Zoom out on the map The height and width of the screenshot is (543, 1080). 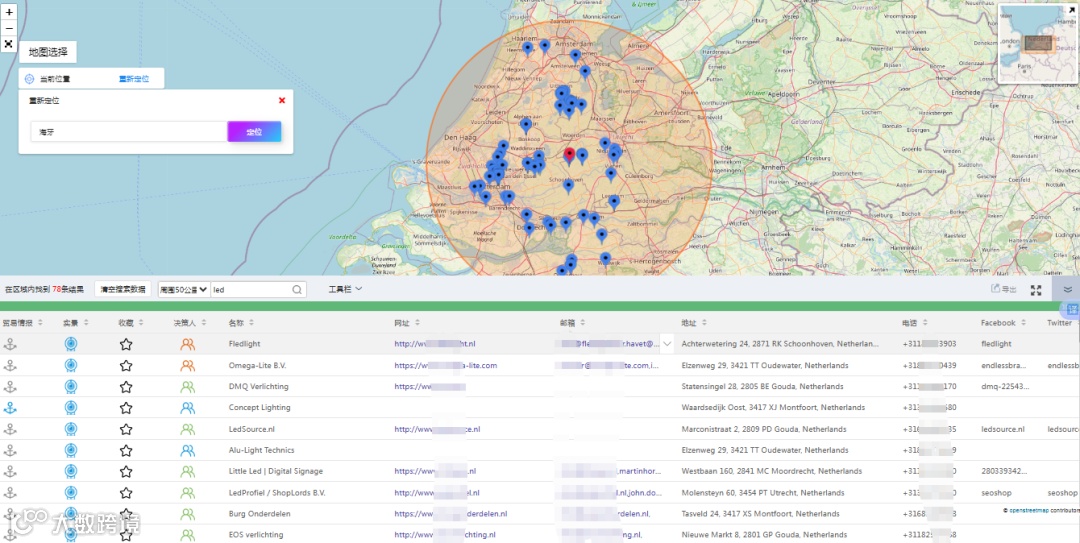pos(8,28)
